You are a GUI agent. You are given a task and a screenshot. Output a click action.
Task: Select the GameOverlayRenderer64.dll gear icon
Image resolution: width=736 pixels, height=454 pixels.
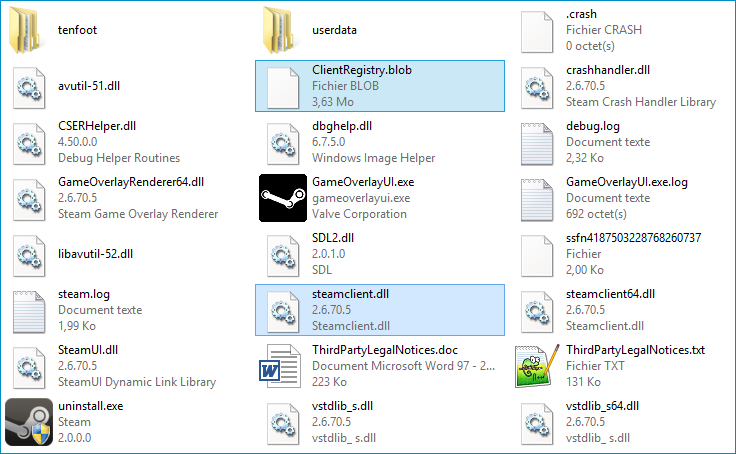(x=29, y=200)
